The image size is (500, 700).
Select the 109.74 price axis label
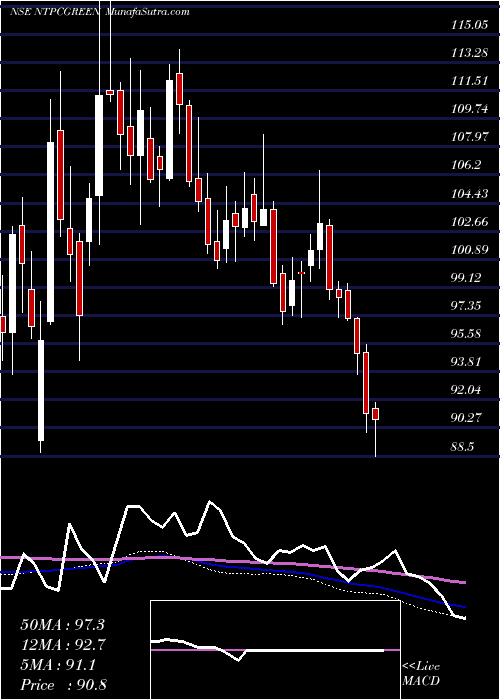(469, 109)
